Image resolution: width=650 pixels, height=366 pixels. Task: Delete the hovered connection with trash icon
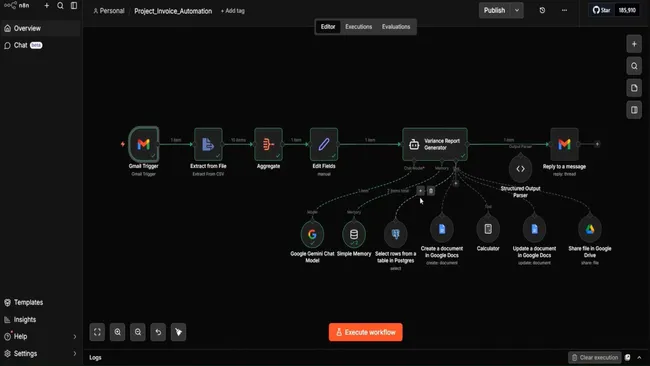(x=431, y=191)
